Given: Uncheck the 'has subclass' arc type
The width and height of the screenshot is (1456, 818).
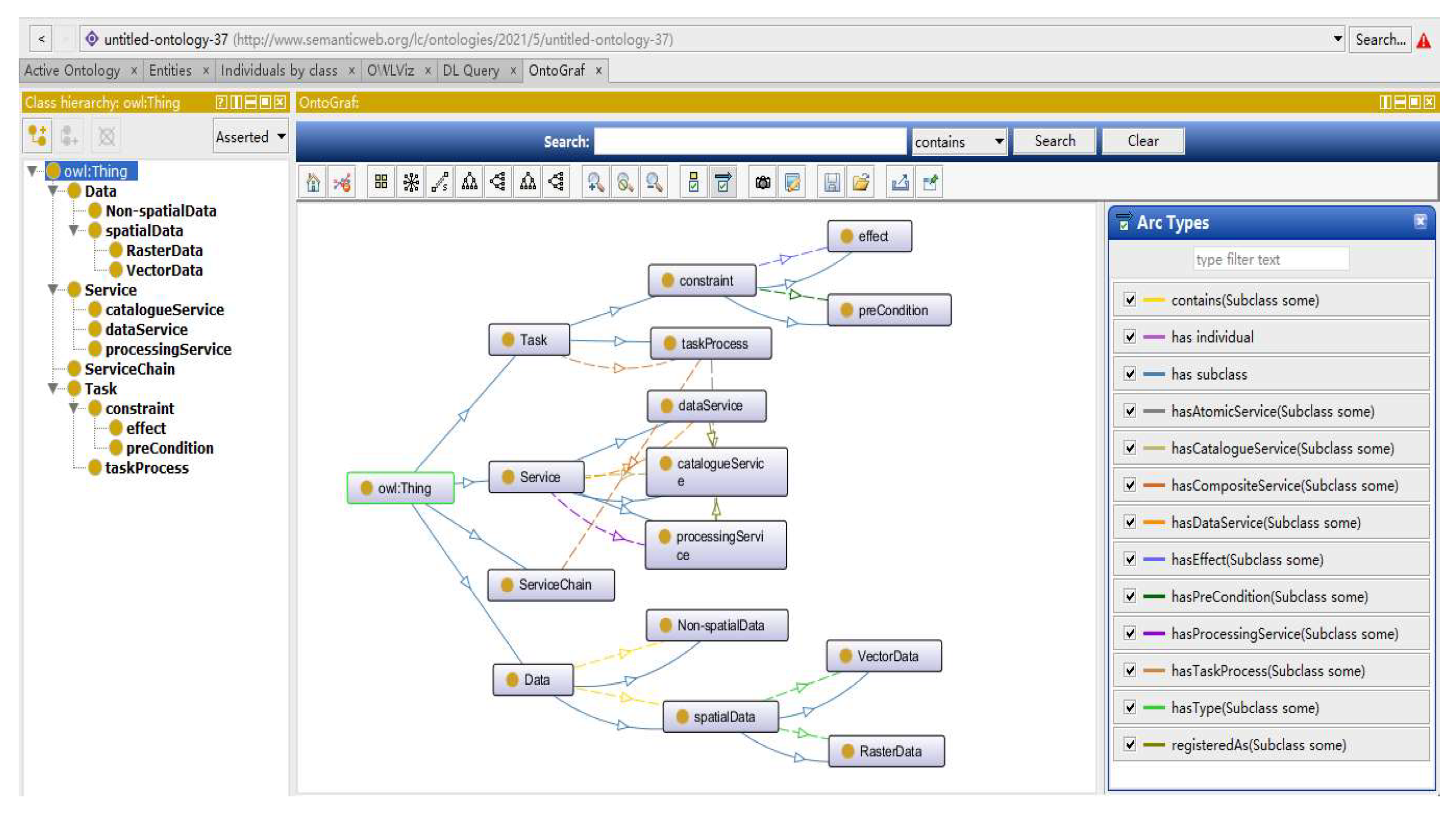Looking at the screenshot, I should point(1129,374).
